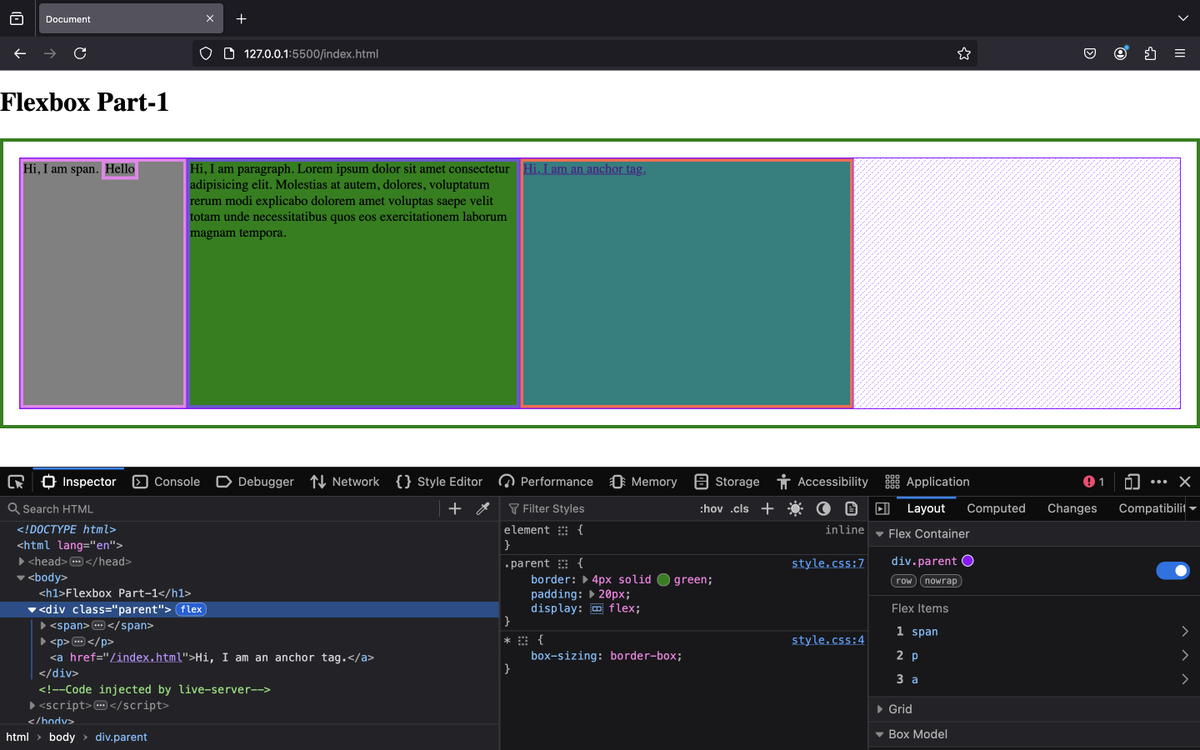Add a new style rule with plus icon
The width and height of the screenshot is (1200, 750).
(x=767, y=509)
